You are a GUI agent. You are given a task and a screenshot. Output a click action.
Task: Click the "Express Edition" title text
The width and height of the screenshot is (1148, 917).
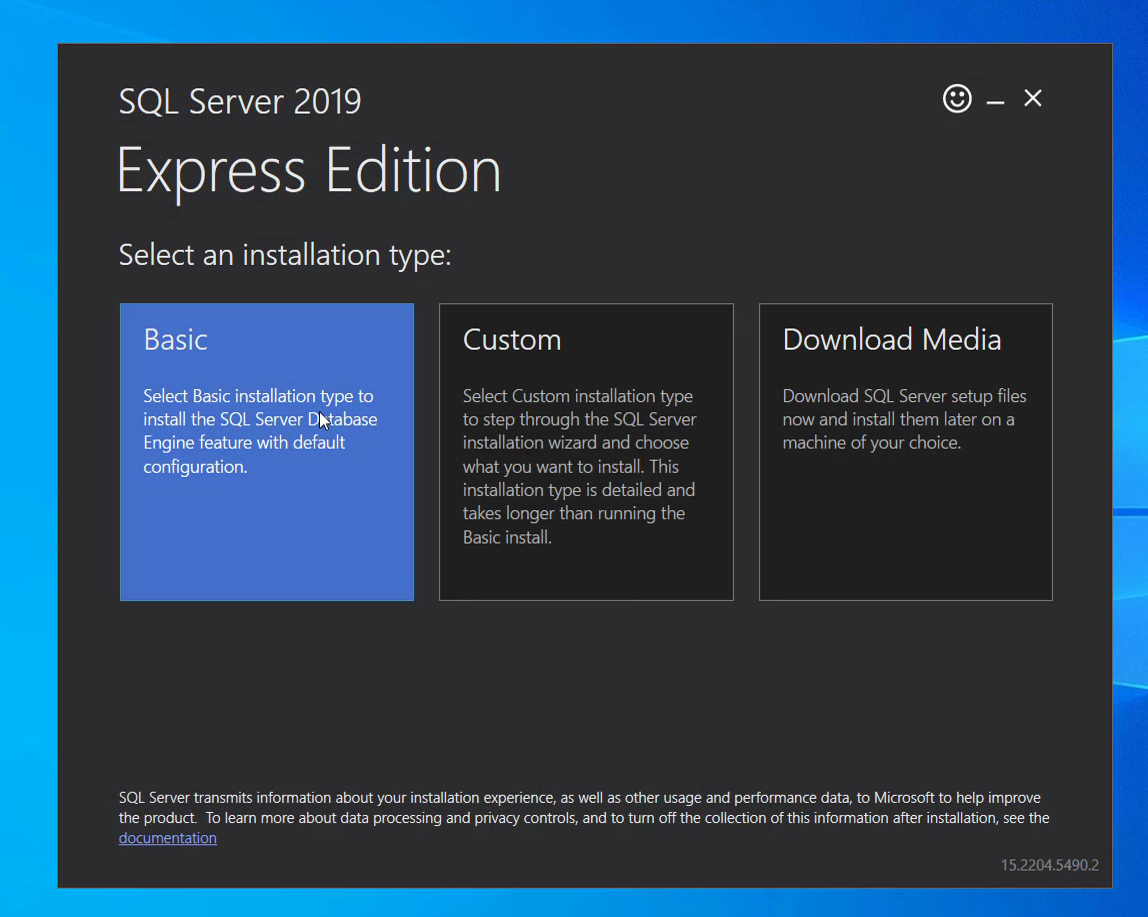[309, 170]
